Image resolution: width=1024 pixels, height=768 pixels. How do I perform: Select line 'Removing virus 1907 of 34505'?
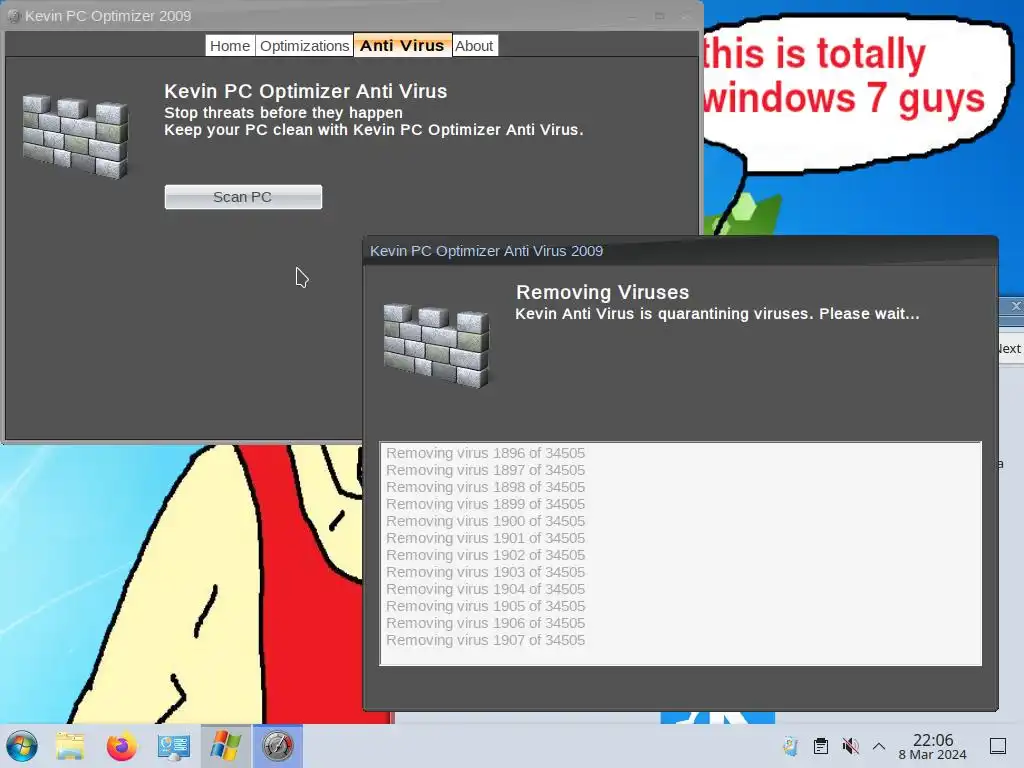[x=485, y=640]
